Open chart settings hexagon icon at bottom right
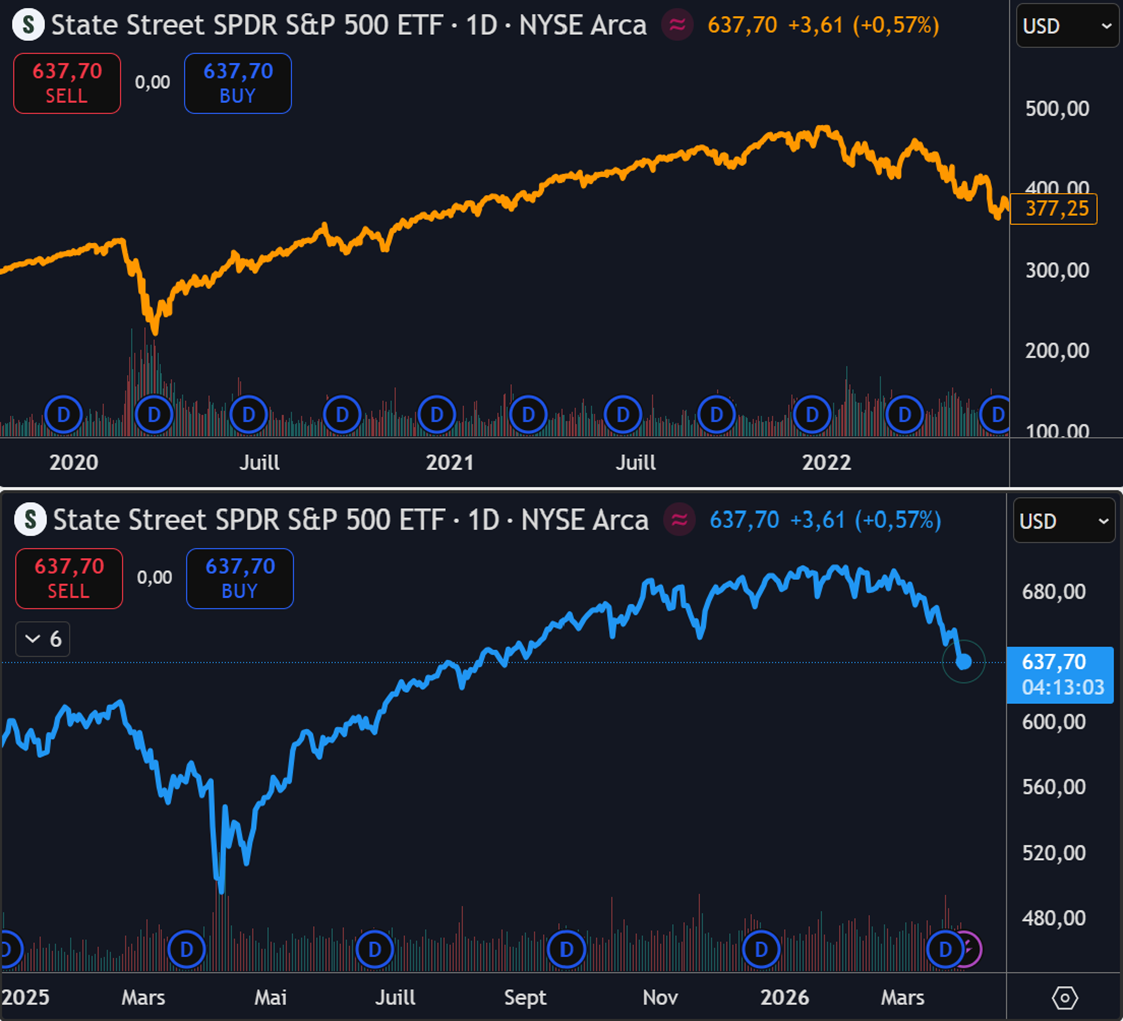1123x1021 pixels. coord(1065,997)
